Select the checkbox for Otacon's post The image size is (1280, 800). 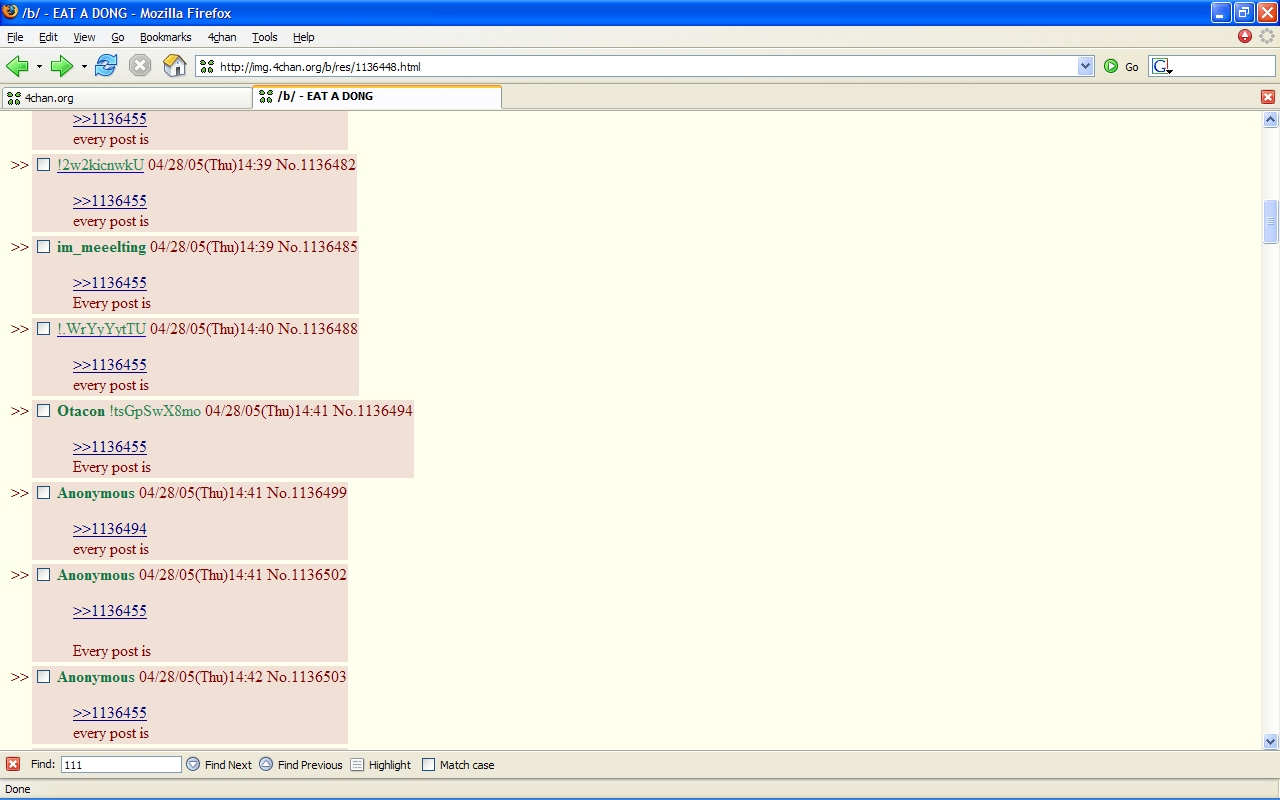coord(44,411)
